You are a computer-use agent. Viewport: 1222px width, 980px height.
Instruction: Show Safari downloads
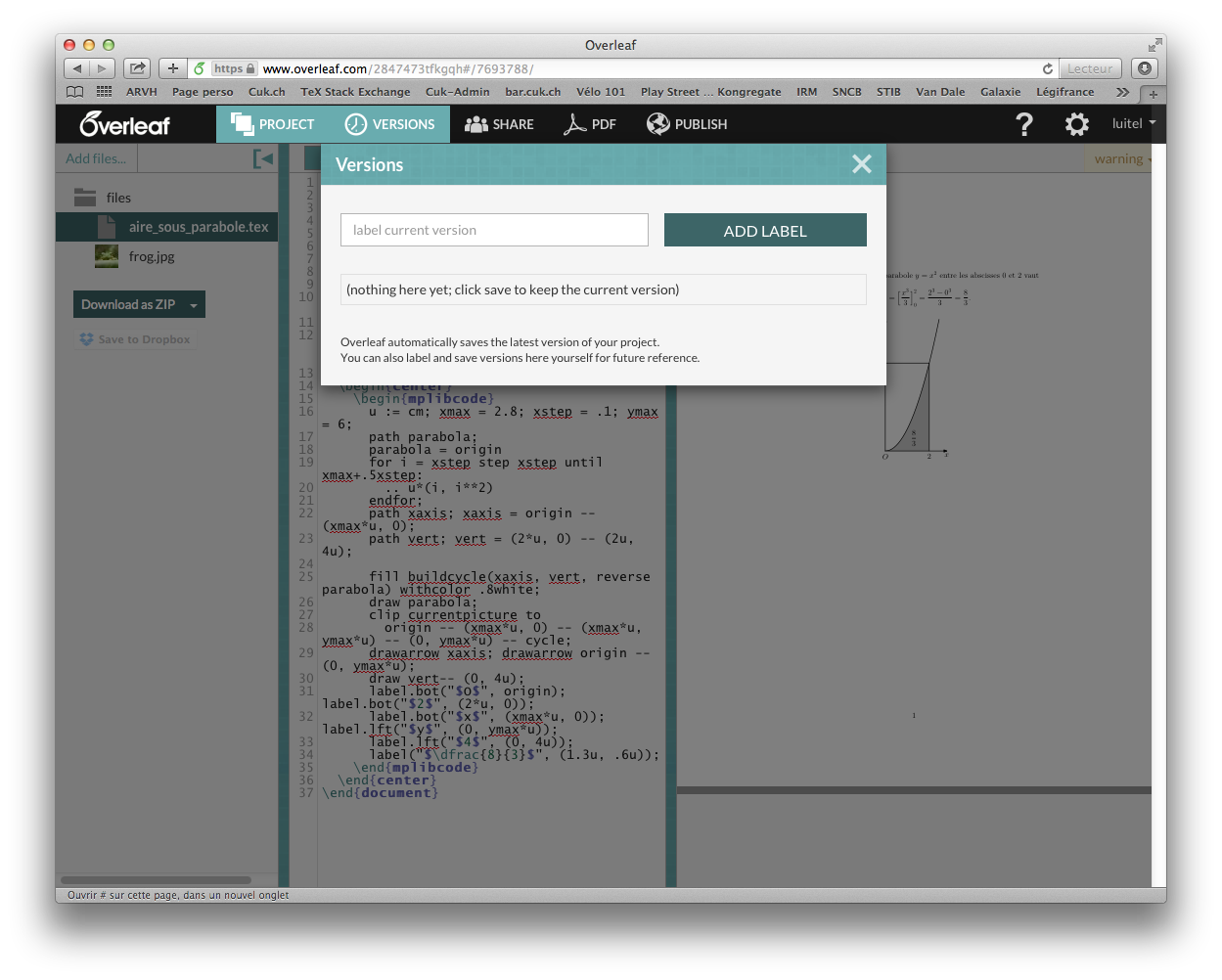point(1145,68)
